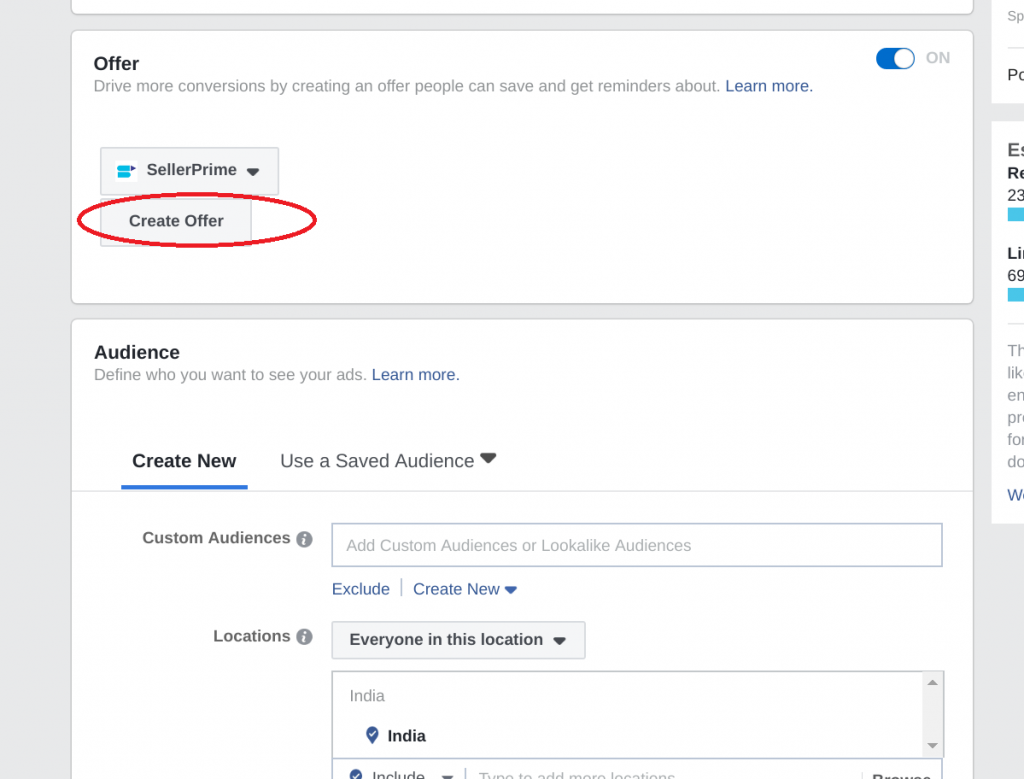This screenshot has height=779, width=1024.
Task: Click the Create Offer button
Action: pos(175,220)
